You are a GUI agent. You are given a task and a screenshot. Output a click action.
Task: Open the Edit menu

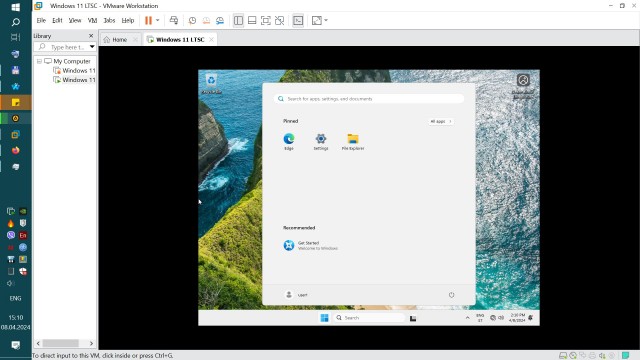click(57, 20)
